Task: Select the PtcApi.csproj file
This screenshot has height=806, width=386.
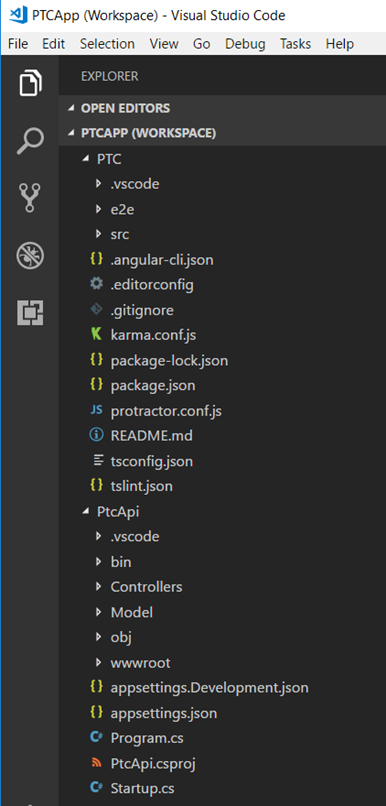Action: click(153, 763)
